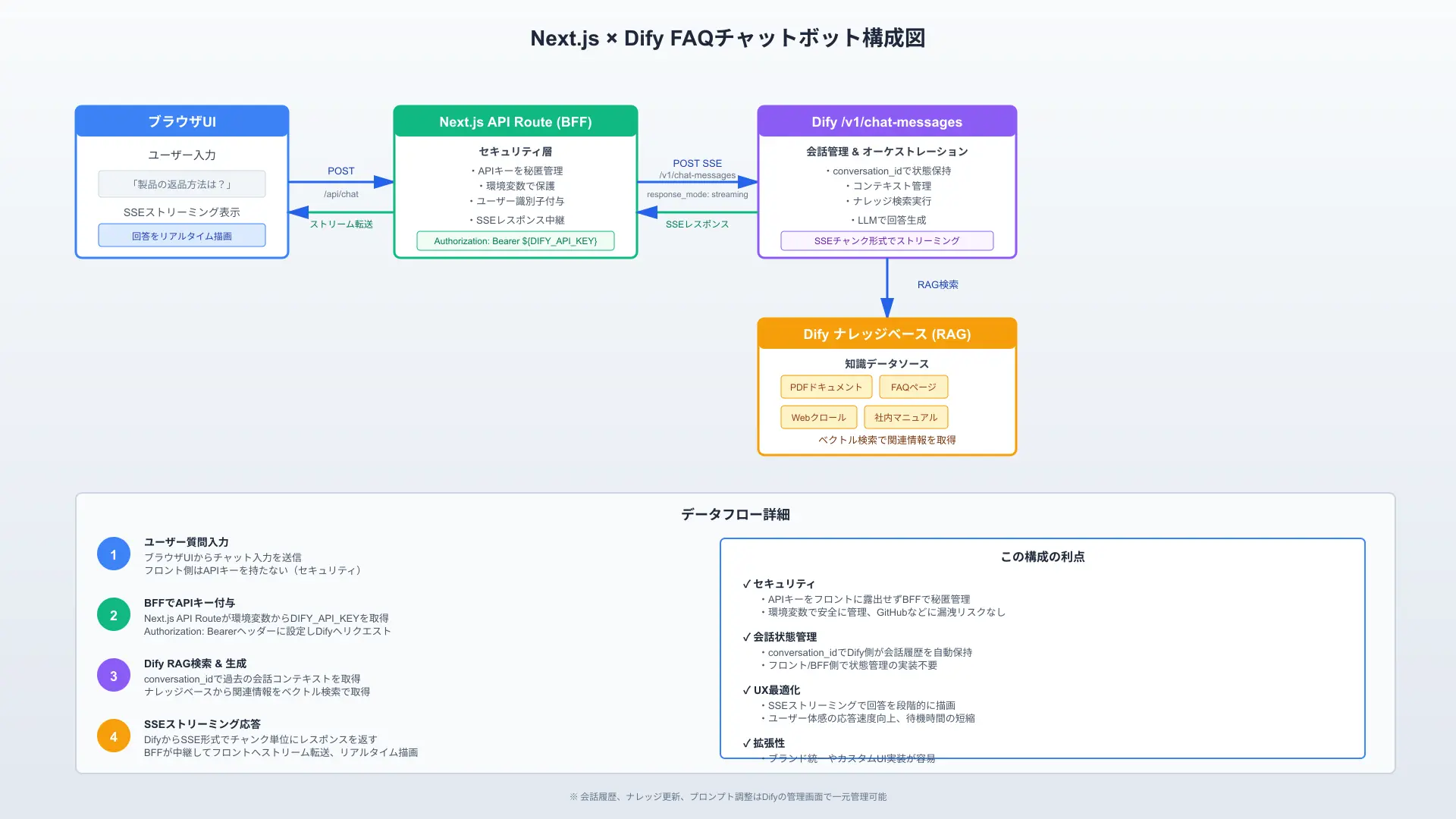
Task: Click the Dify ナレッジベース (RAG) header
Action: [x=887, y=334]
